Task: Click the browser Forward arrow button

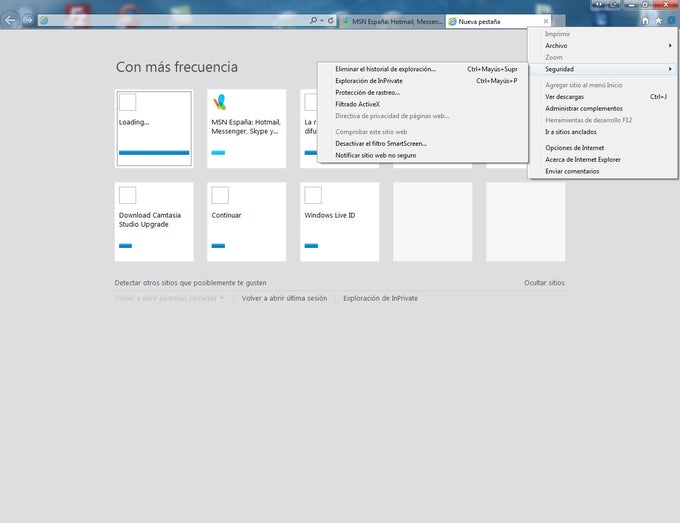Action: pos(28,20)
